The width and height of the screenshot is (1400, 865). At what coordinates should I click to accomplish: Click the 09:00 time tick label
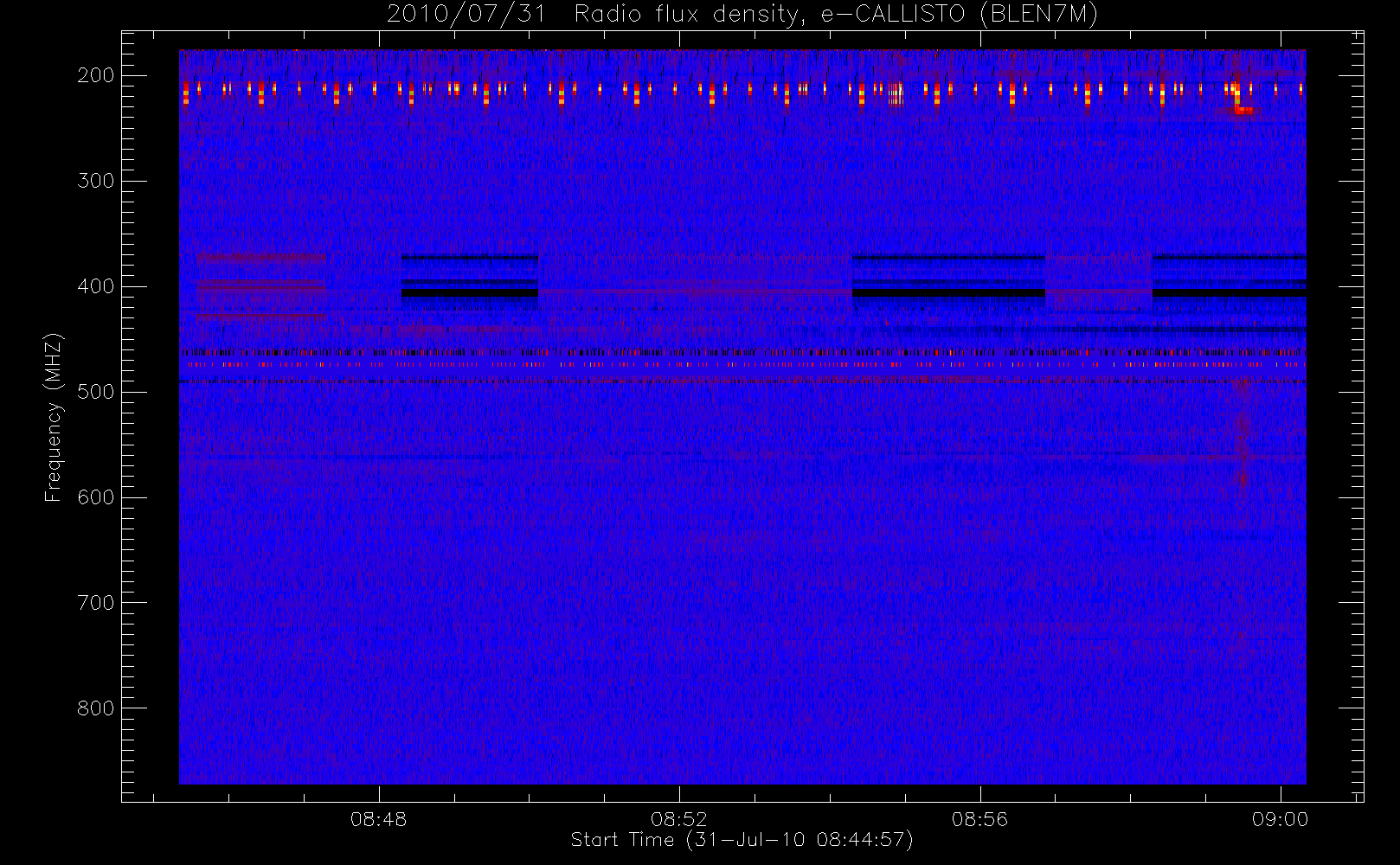point(1280,819)
